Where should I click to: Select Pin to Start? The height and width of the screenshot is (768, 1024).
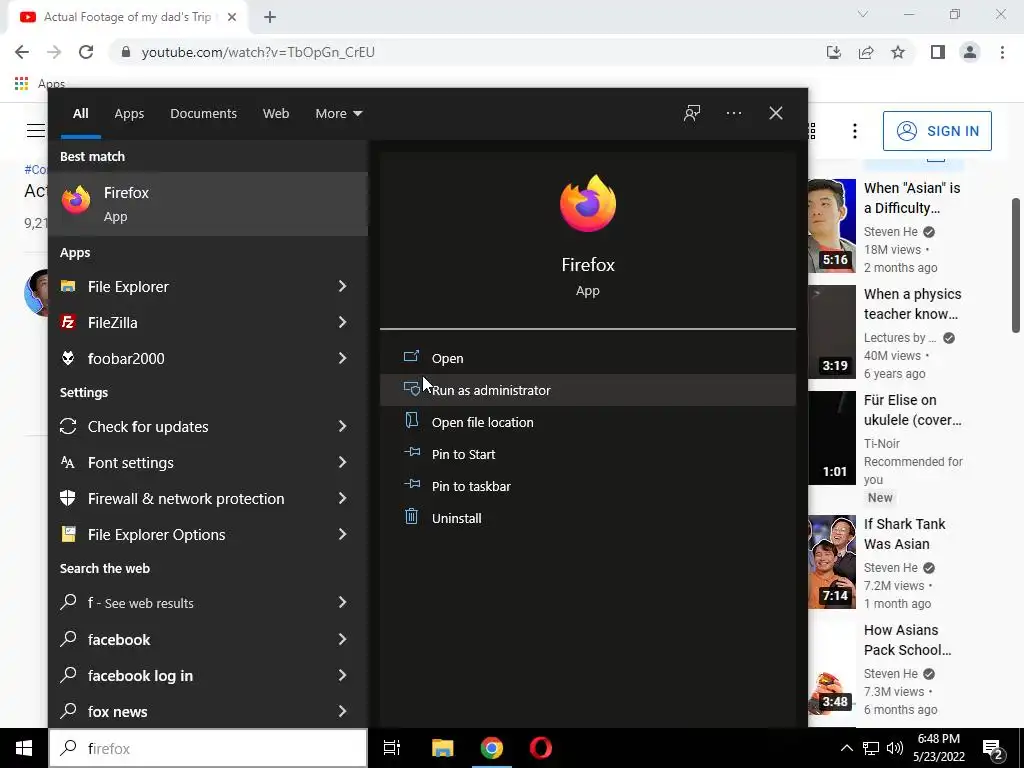[x=588, y=454]
